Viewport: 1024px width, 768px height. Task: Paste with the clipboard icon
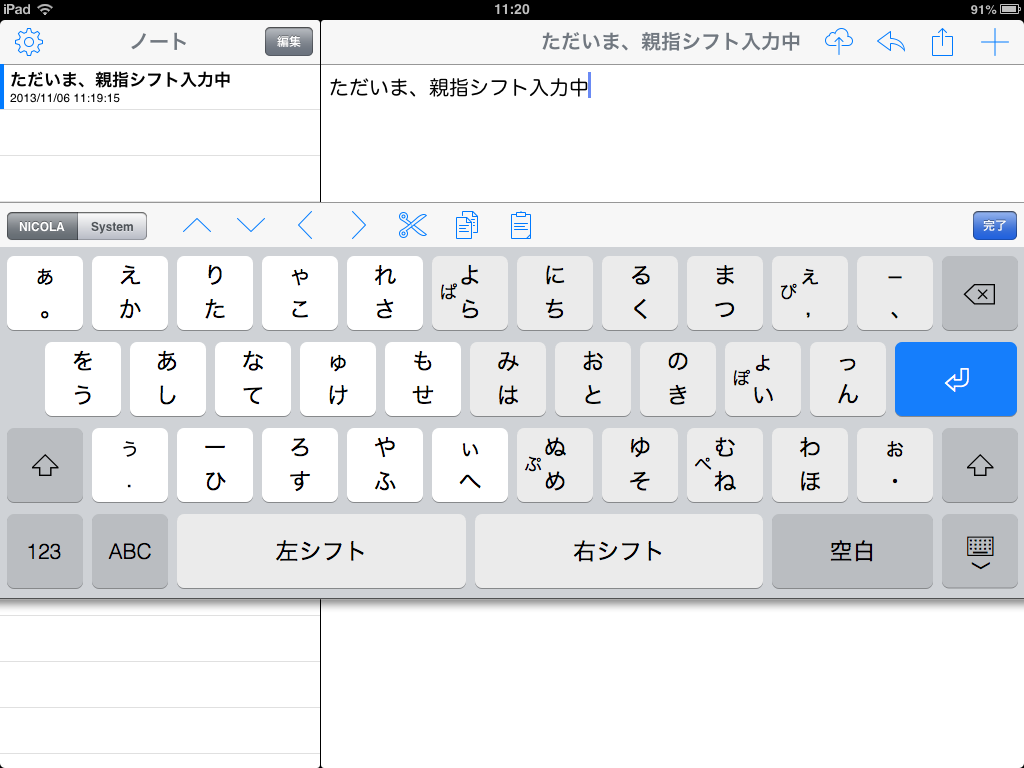click(520, 225)
